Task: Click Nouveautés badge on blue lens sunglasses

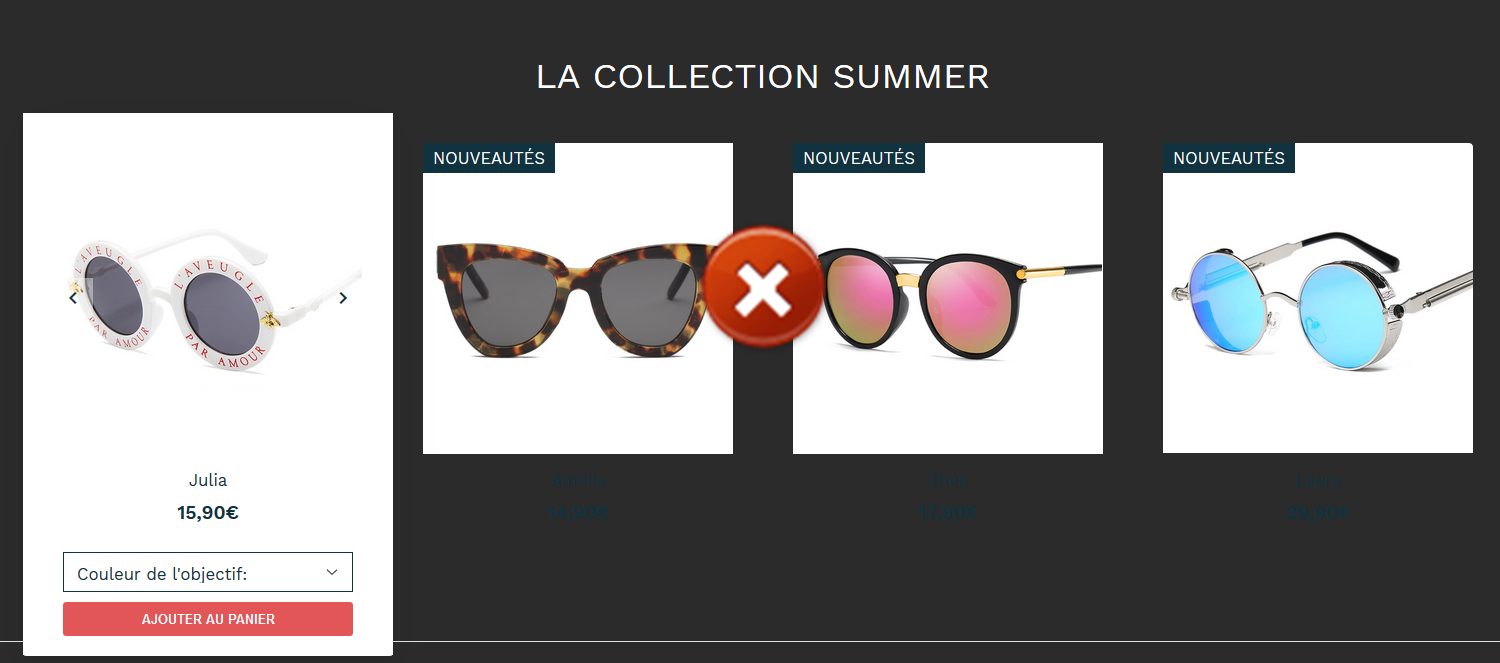Action: [x=1229, y=158]
